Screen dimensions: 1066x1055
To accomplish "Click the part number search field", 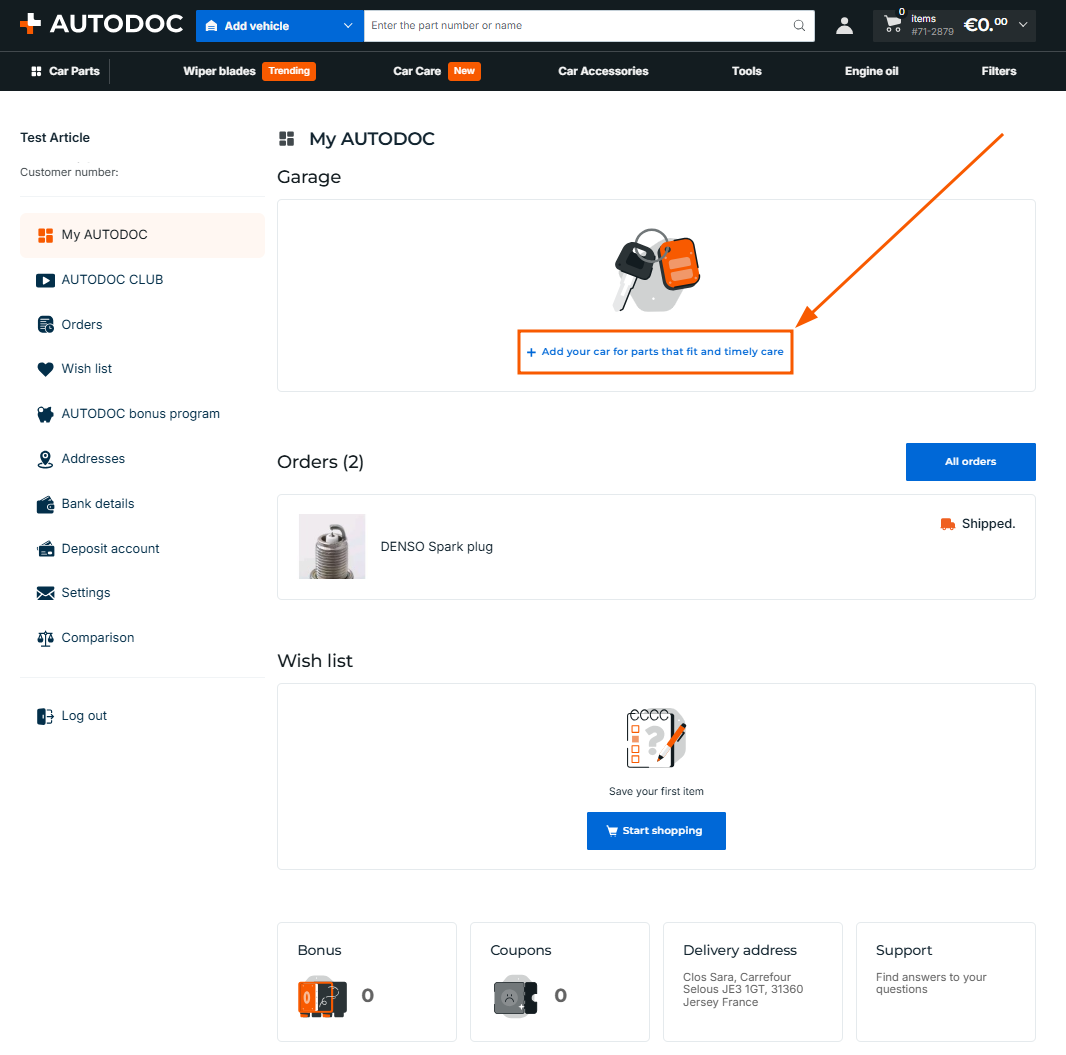I will (578, 26).
